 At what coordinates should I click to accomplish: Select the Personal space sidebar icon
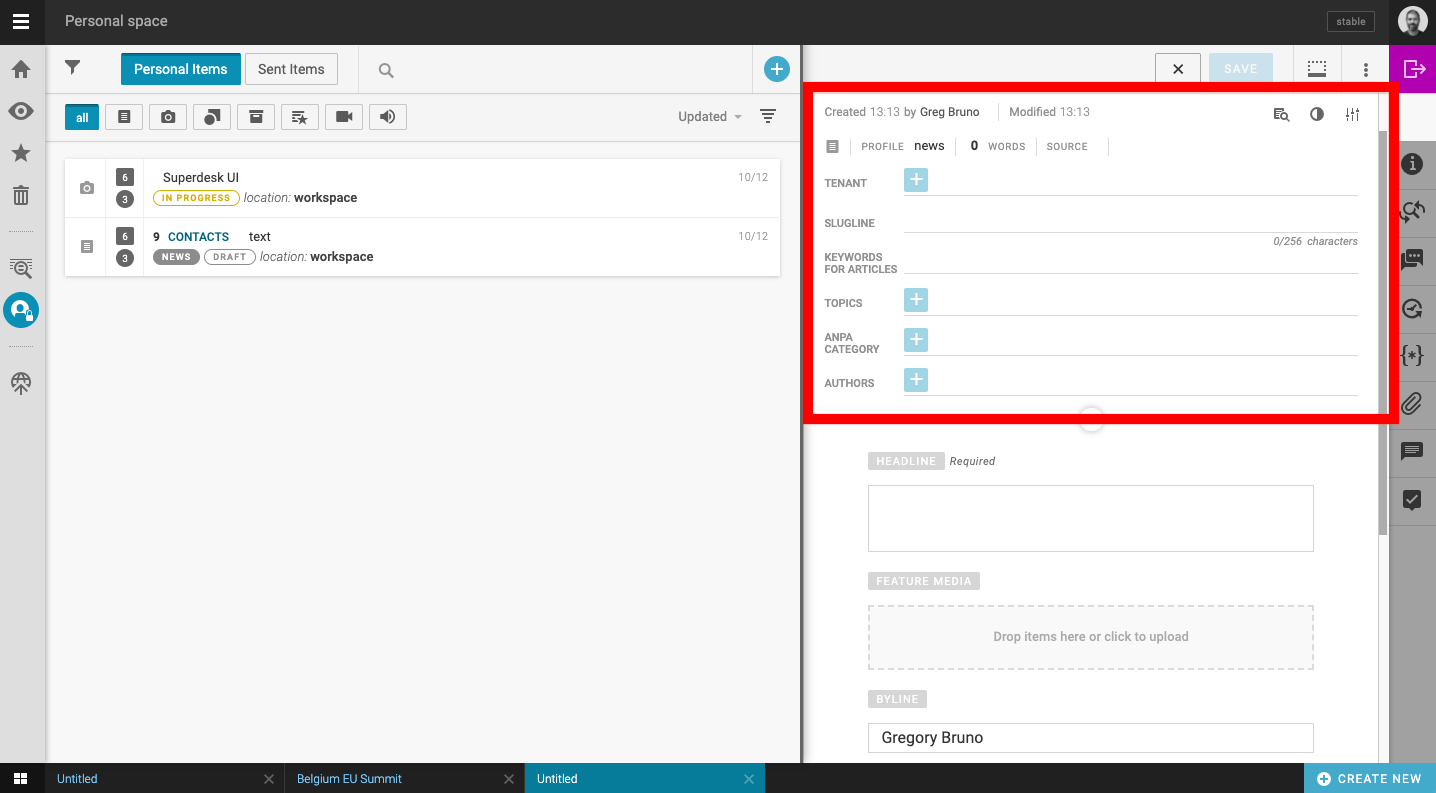click(21, 310)
